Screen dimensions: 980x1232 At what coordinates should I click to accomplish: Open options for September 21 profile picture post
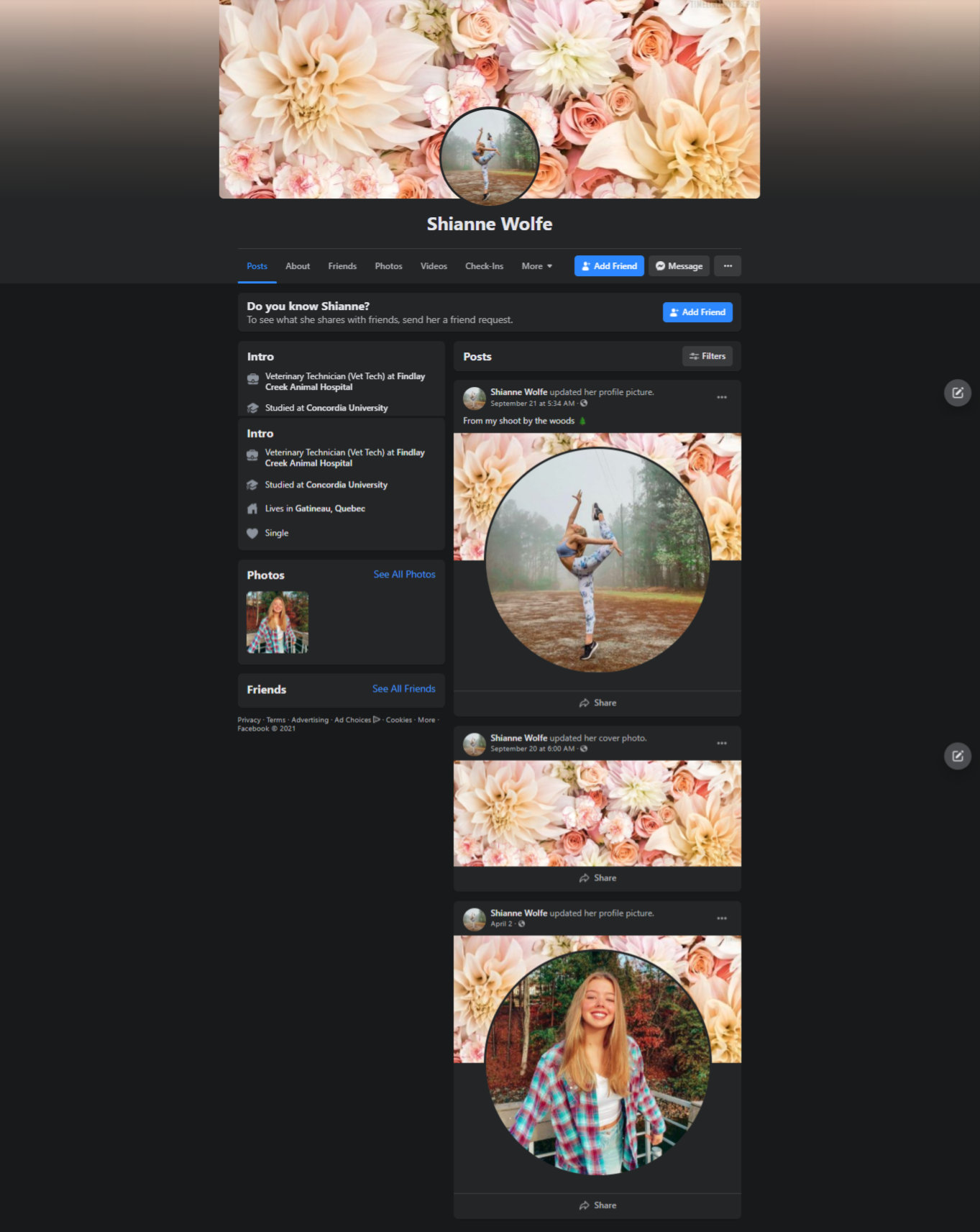(722, 397)
